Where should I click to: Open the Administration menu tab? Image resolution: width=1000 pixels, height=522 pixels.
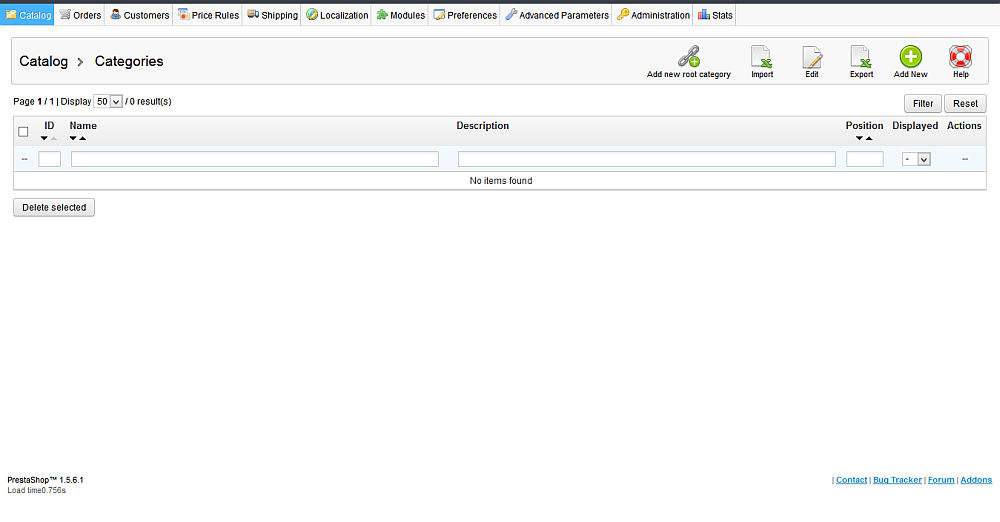pos(652,15)
